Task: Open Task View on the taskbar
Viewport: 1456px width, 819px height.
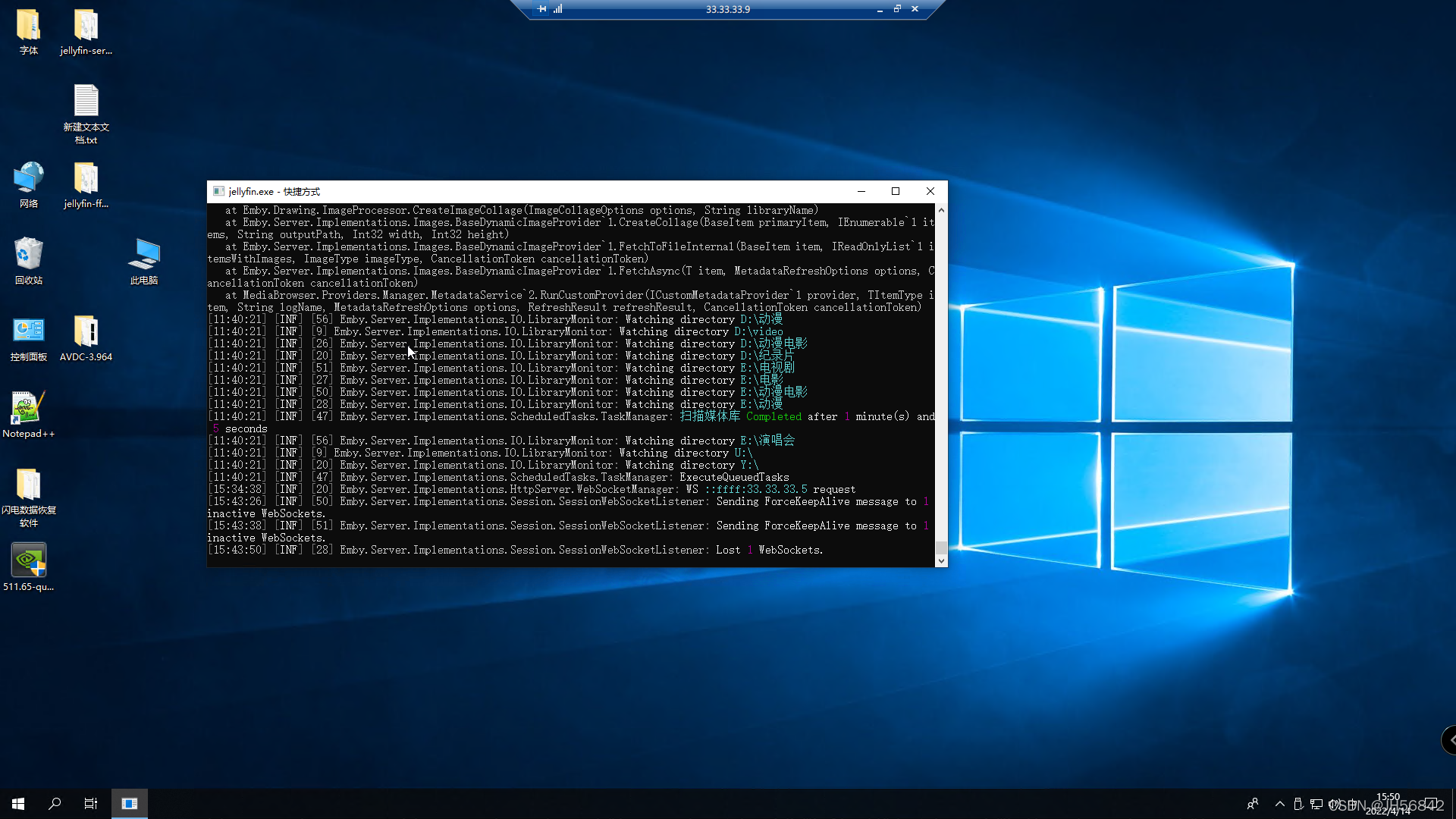Action: pos(90,804)
